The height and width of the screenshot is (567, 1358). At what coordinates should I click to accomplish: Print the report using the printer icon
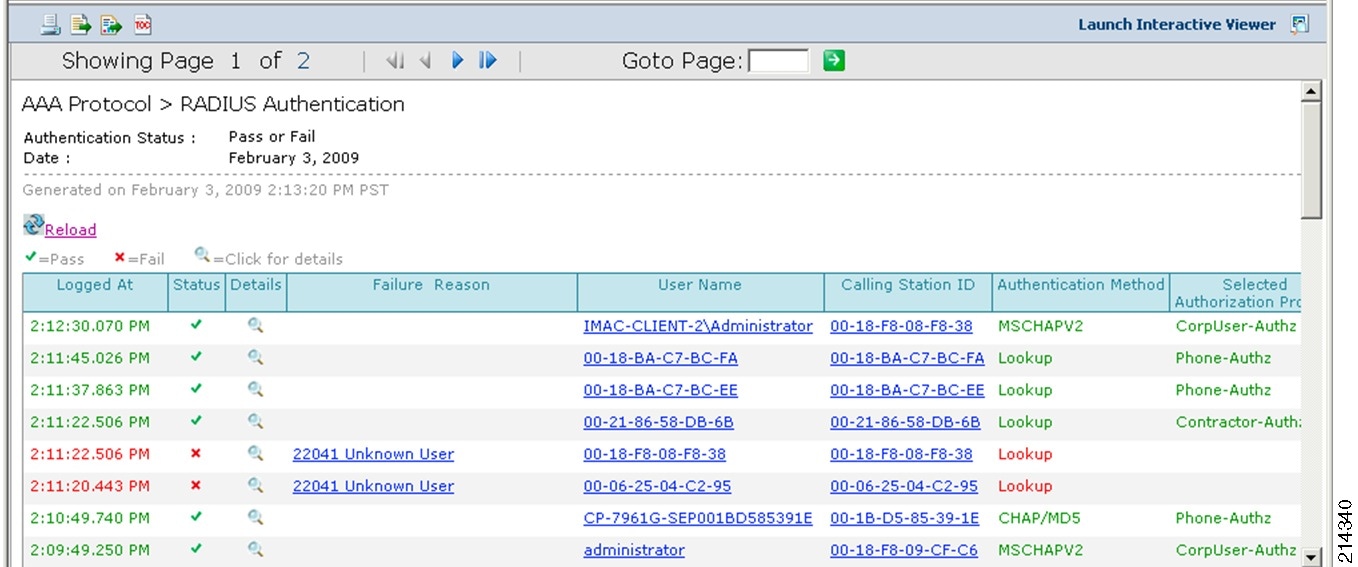[50, 25]
